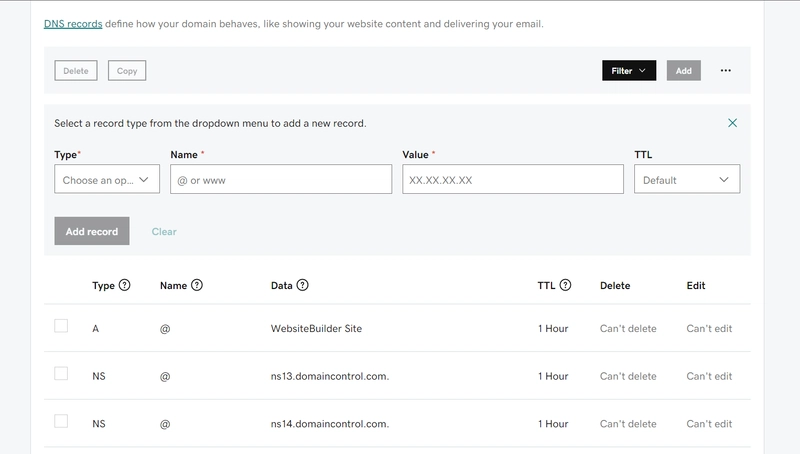Viewport: 800px width, 454px height.
Task: Close the add record panel with X
Action: click(x=732, y=123)
